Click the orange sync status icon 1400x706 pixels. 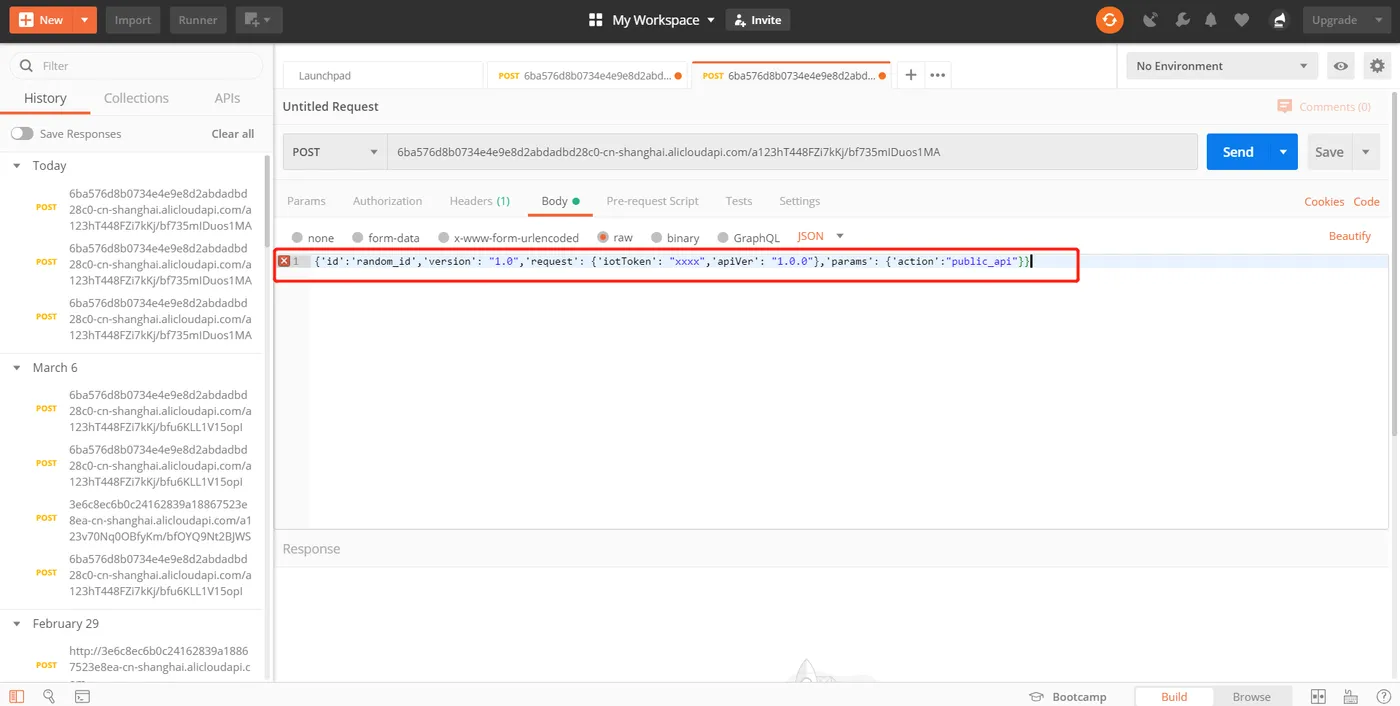click(1109, 20)
